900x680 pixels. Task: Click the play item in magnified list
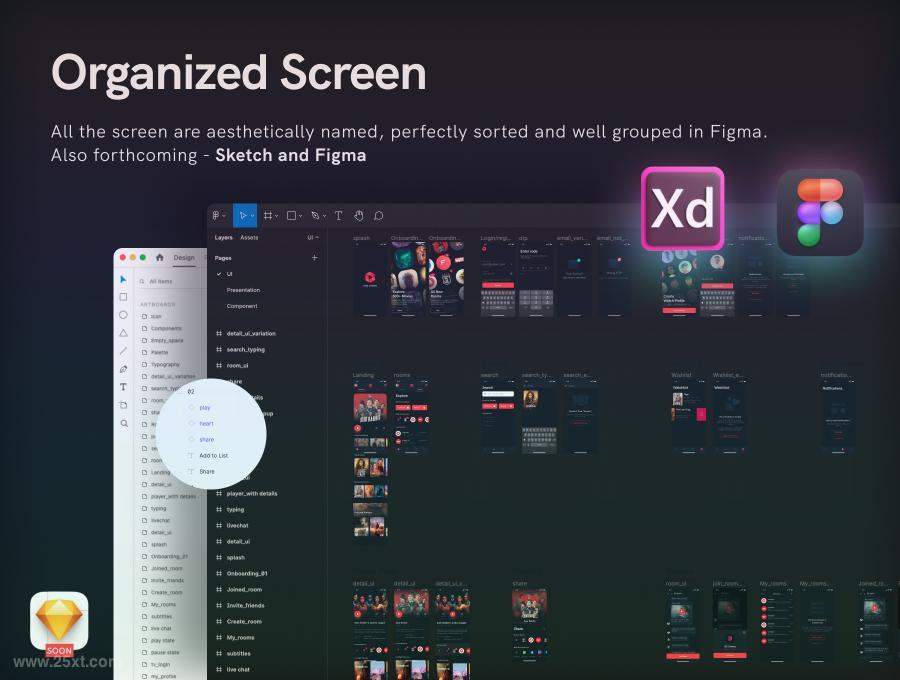tap(204, 408)
